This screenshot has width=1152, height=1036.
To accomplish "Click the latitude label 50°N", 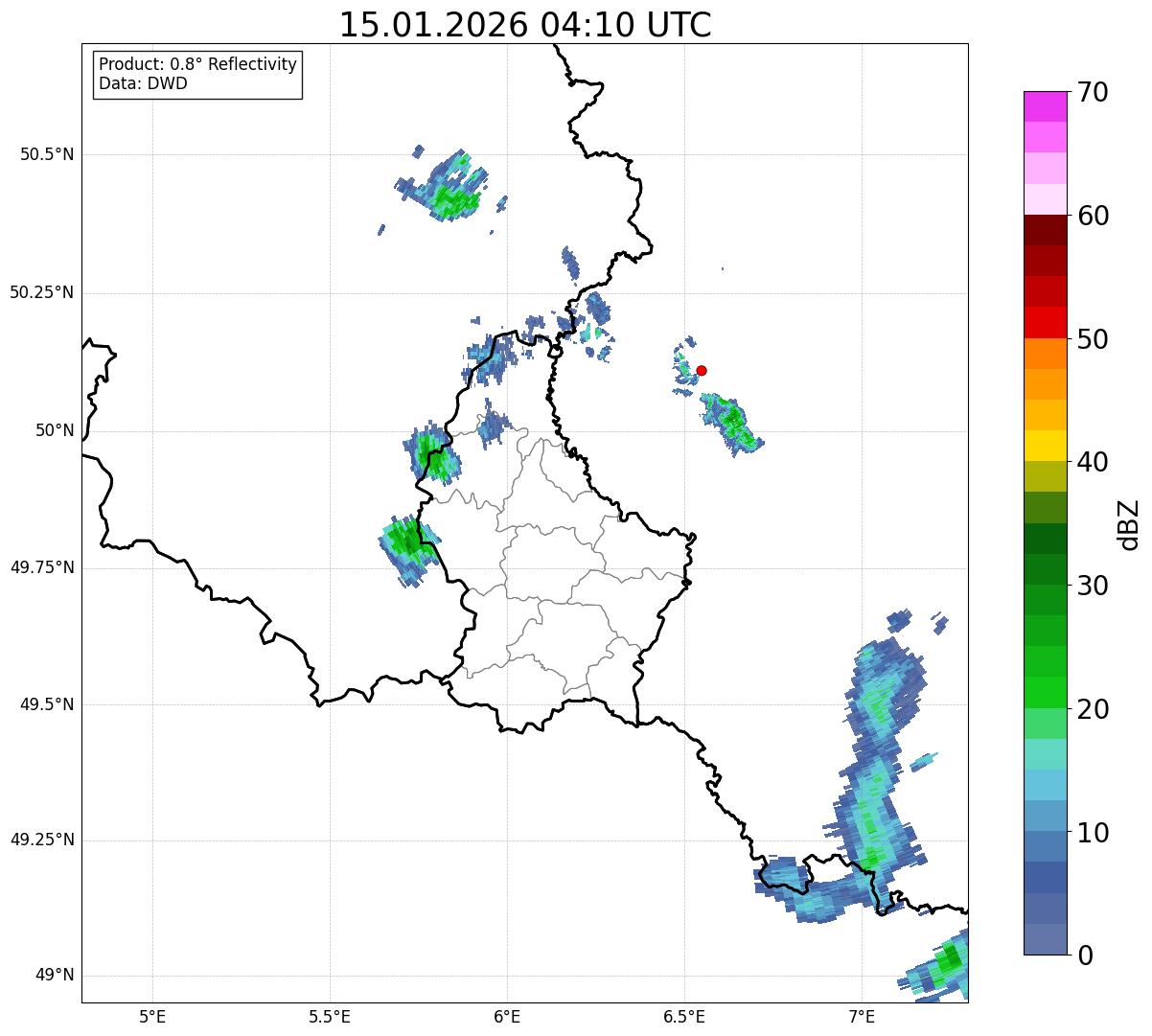I will pyautogui.click(x=55, y=430).
